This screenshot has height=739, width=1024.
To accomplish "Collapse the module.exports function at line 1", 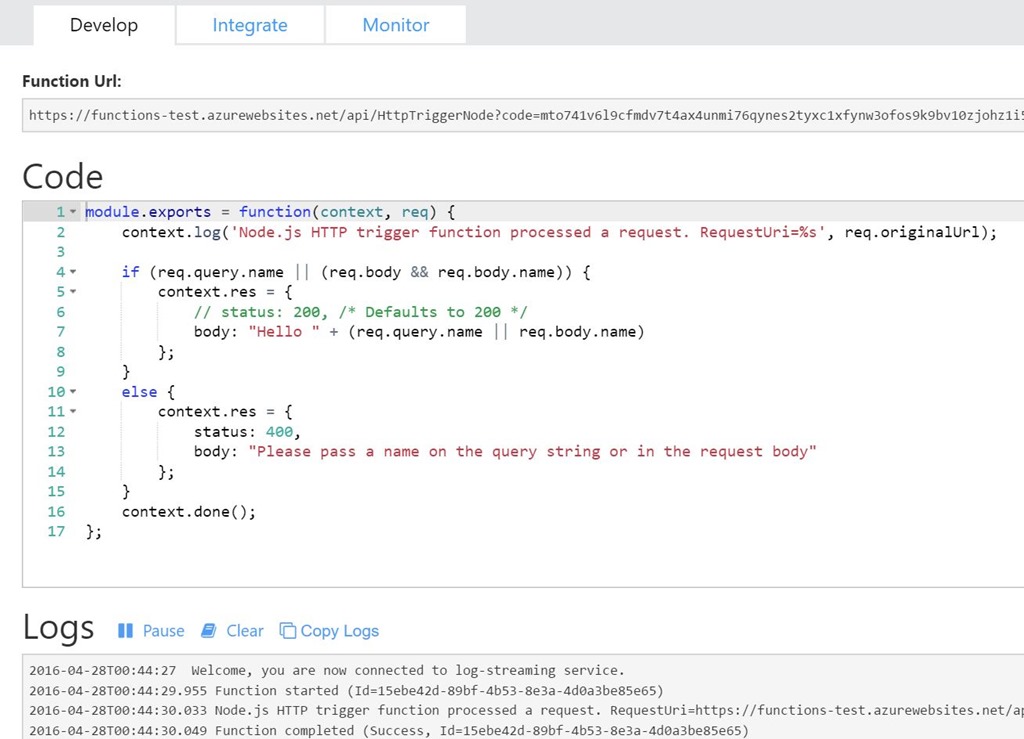I will (73, 212).
